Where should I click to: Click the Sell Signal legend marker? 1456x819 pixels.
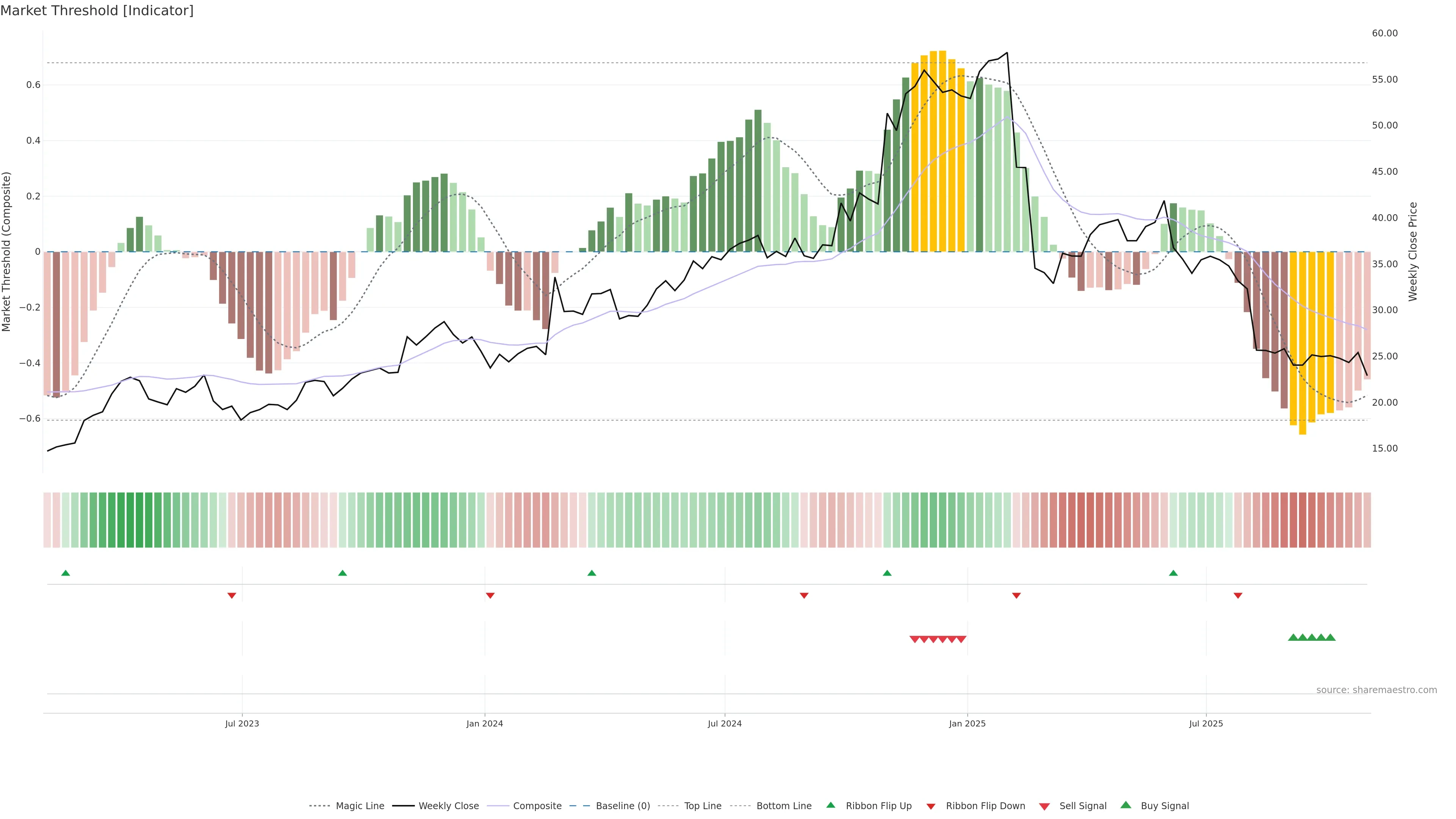(1044, 806)
